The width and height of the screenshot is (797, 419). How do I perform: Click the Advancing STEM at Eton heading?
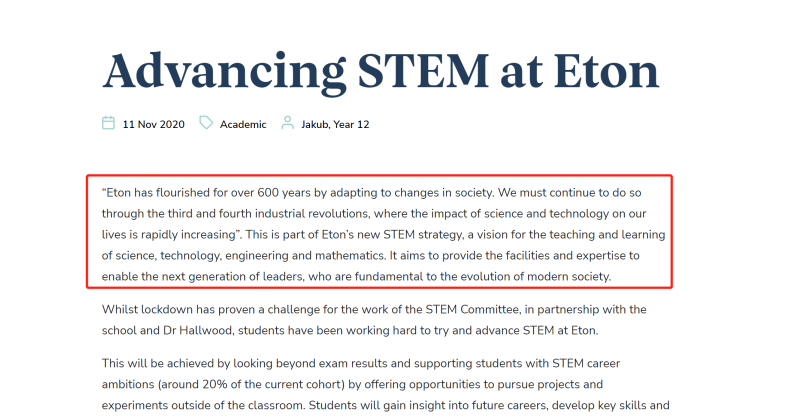(381, 71)
